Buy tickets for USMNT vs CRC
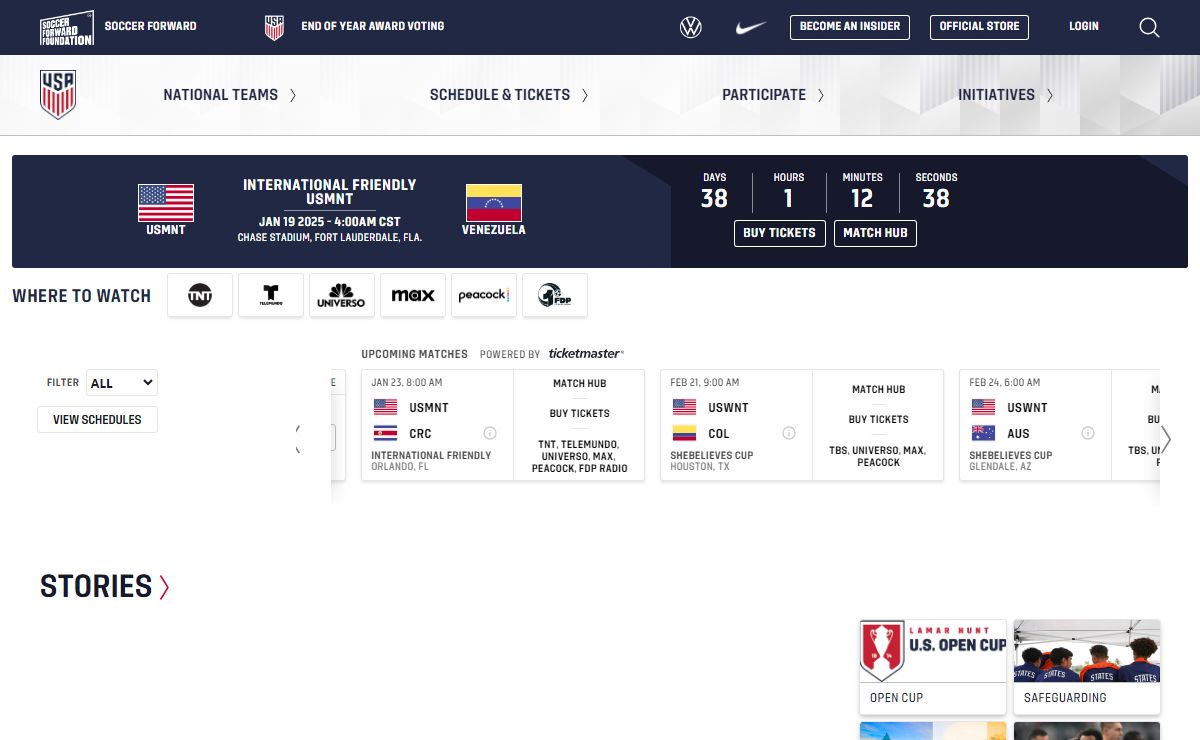1200x740 pixels. pos(580,414)
